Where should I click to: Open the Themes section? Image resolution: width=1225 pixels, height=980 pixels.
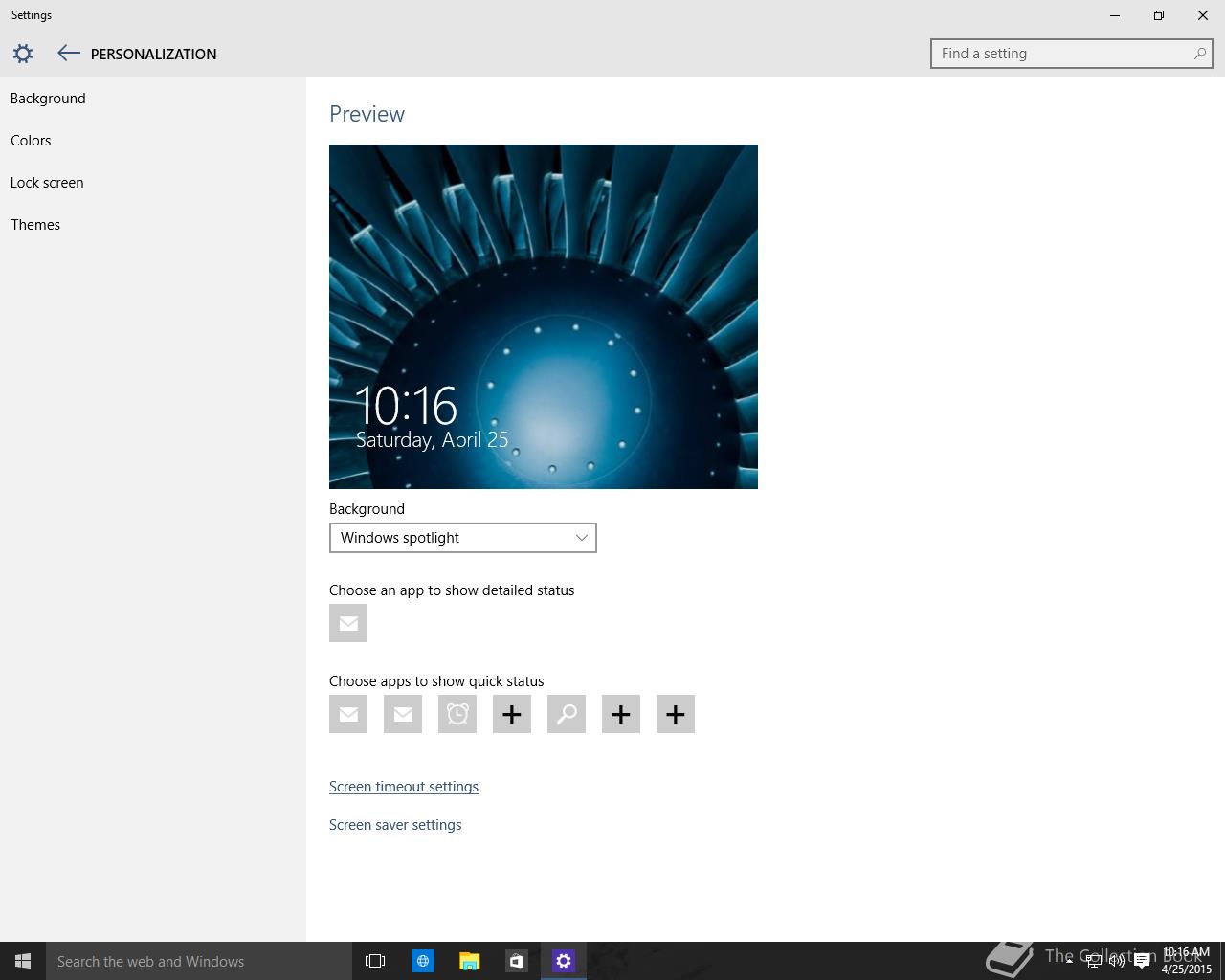[35, 225]
